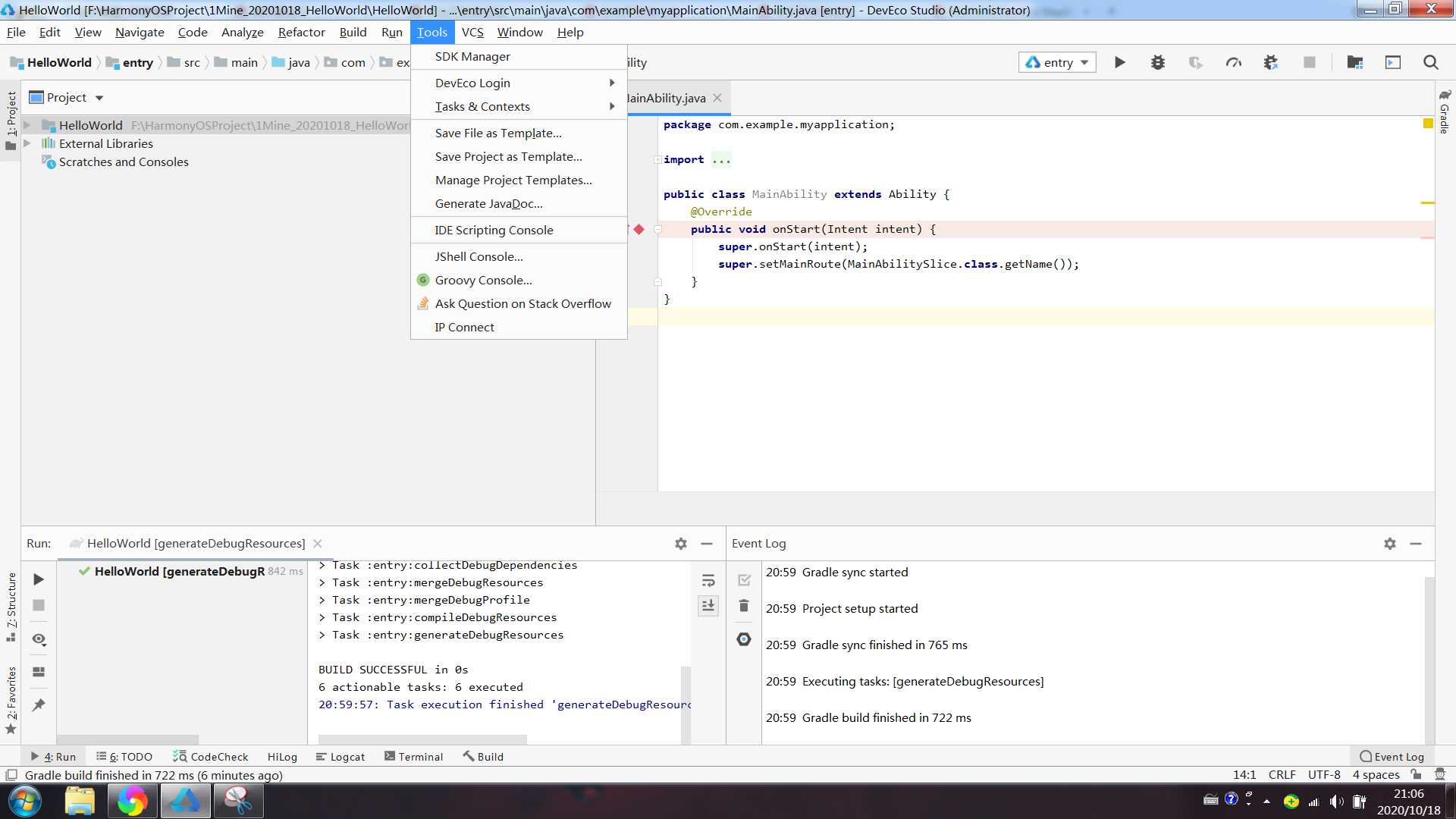Open project structure folder icon
Viewport: 1456px width, 819px height.
tap(1355, 62)
